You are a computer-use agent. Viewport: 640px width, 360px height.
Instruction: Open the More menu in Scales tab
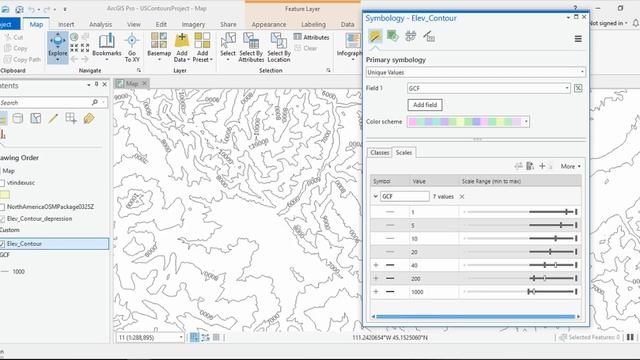click(x=570, y=166)
